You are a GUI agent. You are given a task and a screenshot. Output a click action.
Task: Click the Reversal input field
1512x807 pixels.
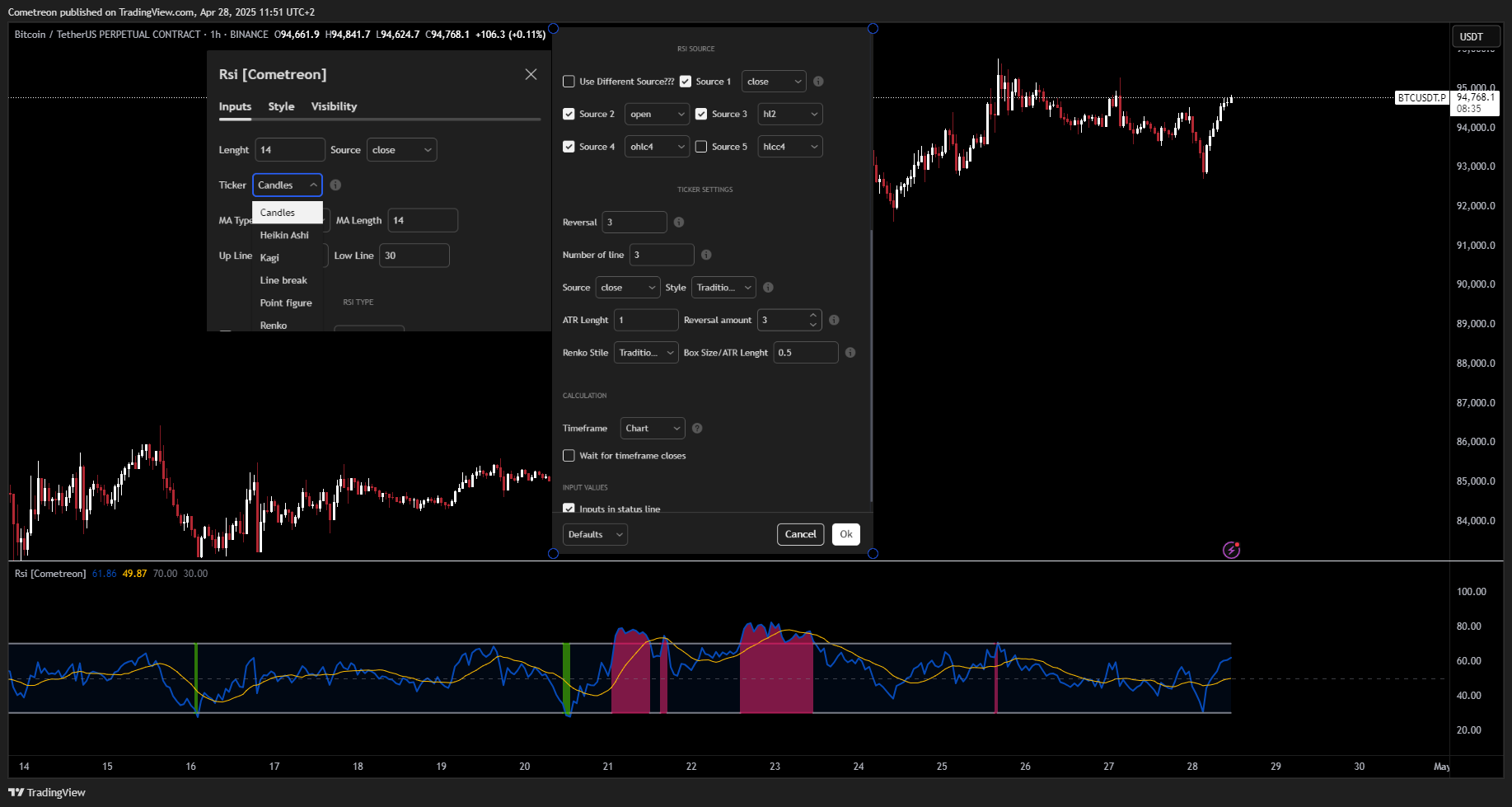click(634, 223)
